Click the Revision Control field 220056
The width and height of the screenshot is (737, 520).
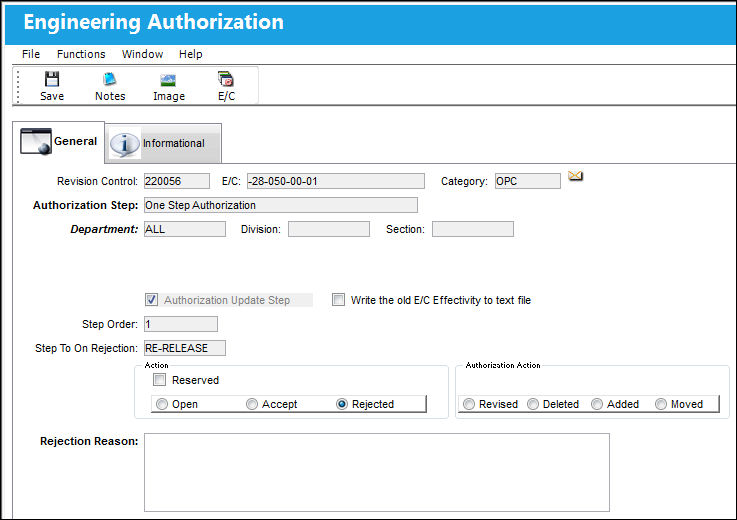point(177,181)
